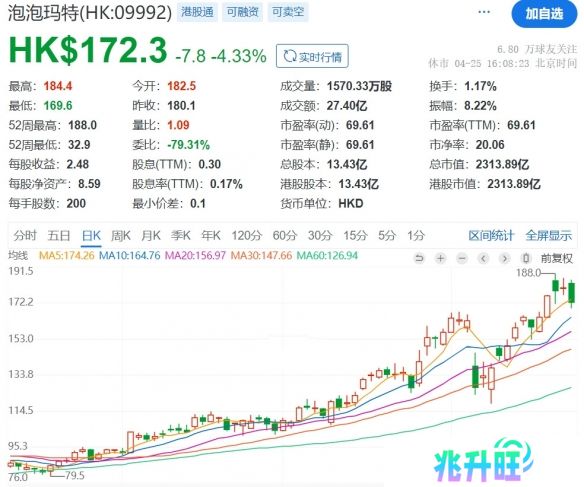Zoom out chart with minus icon
584x487 pixels.
coord(462,258)
